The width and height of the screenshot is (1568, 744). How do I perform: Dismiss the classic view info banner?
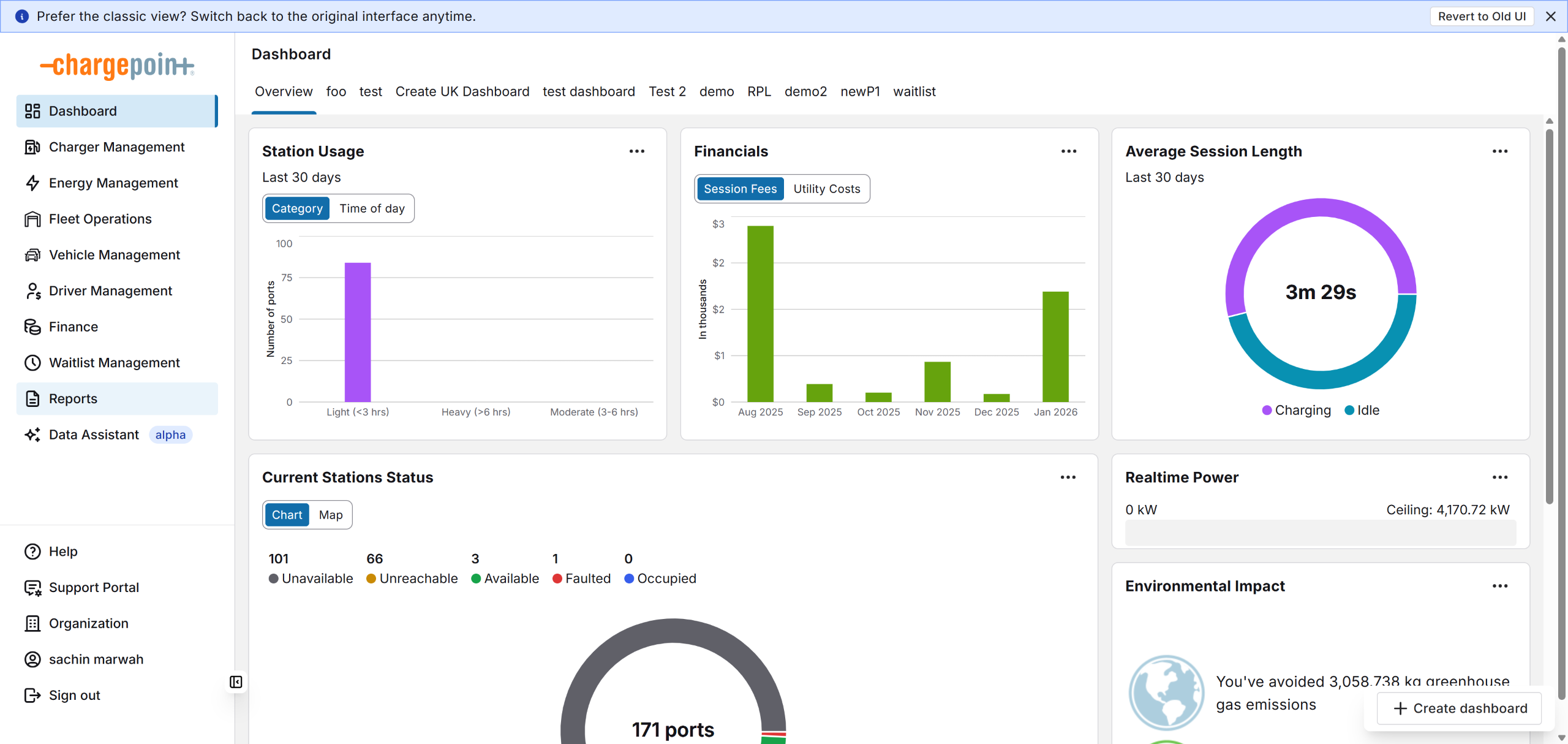tap(1551, 17)
